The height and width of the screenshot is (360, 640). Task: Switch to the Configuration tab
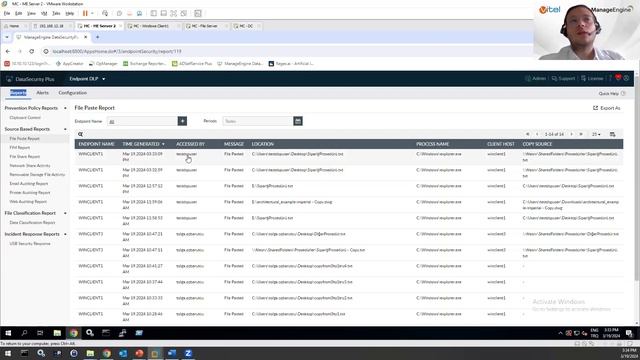73,93
